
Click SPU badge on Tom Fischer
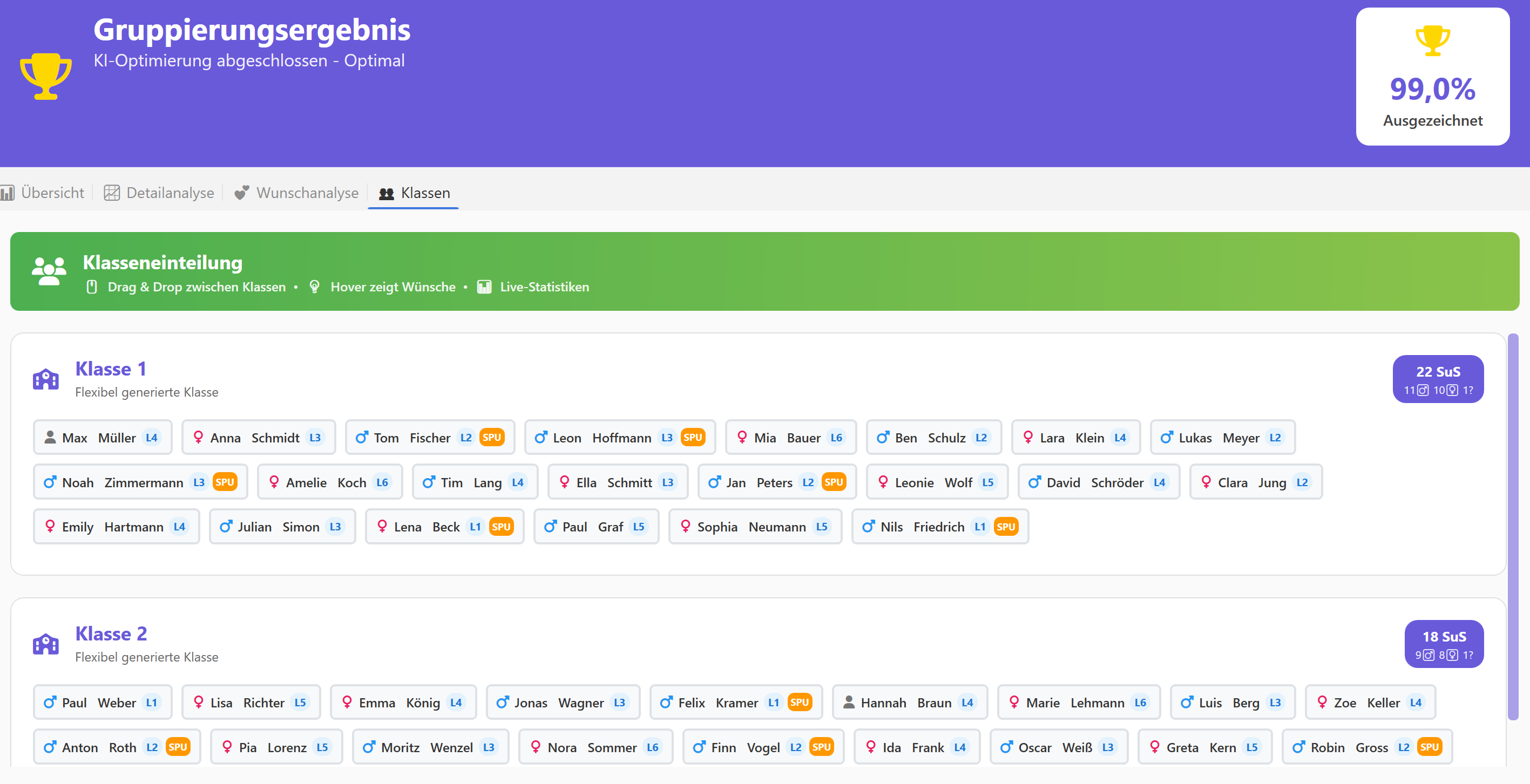click(491, 438)
